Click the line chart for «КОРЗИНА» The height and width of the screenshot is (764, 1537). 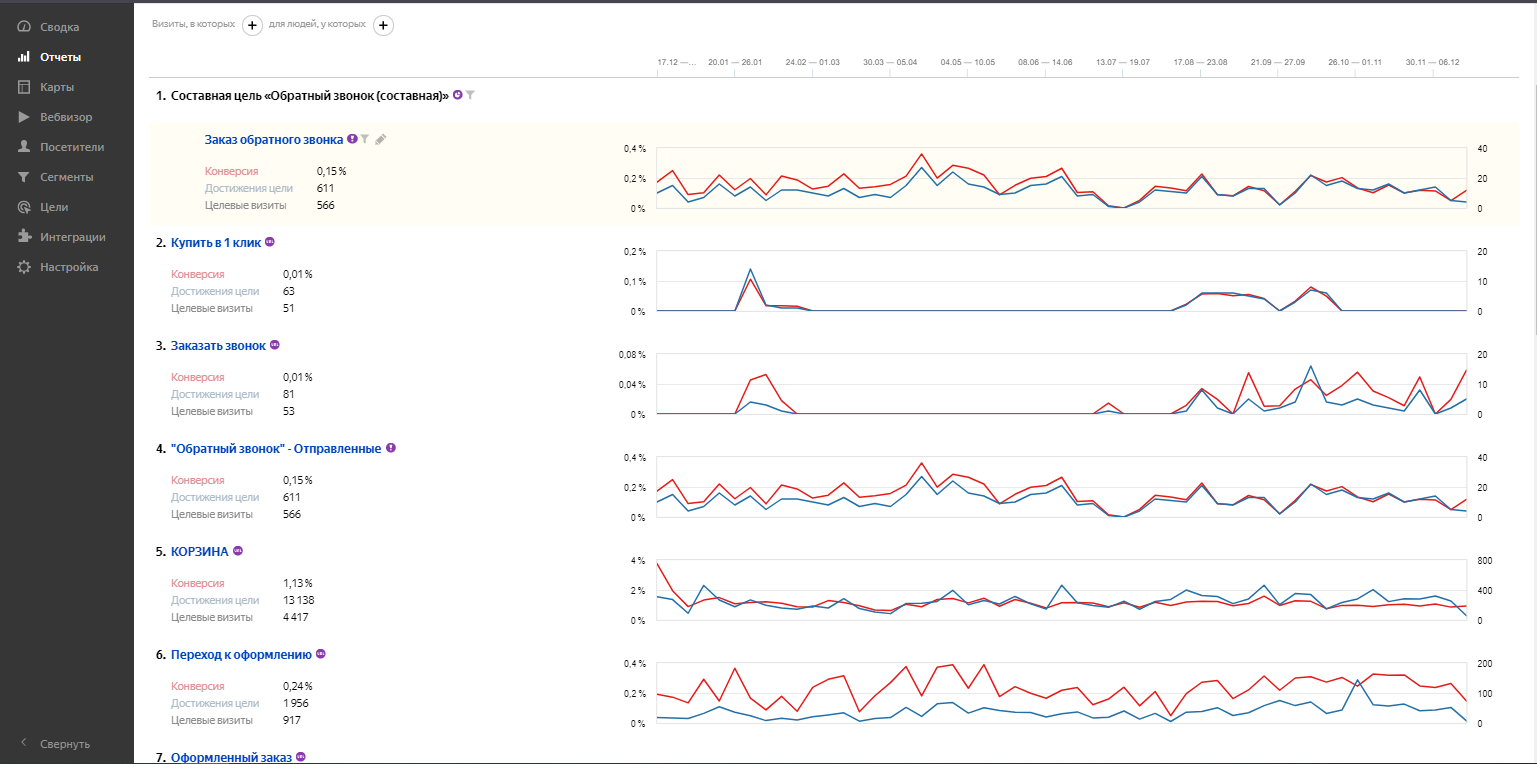point(1061,590)
